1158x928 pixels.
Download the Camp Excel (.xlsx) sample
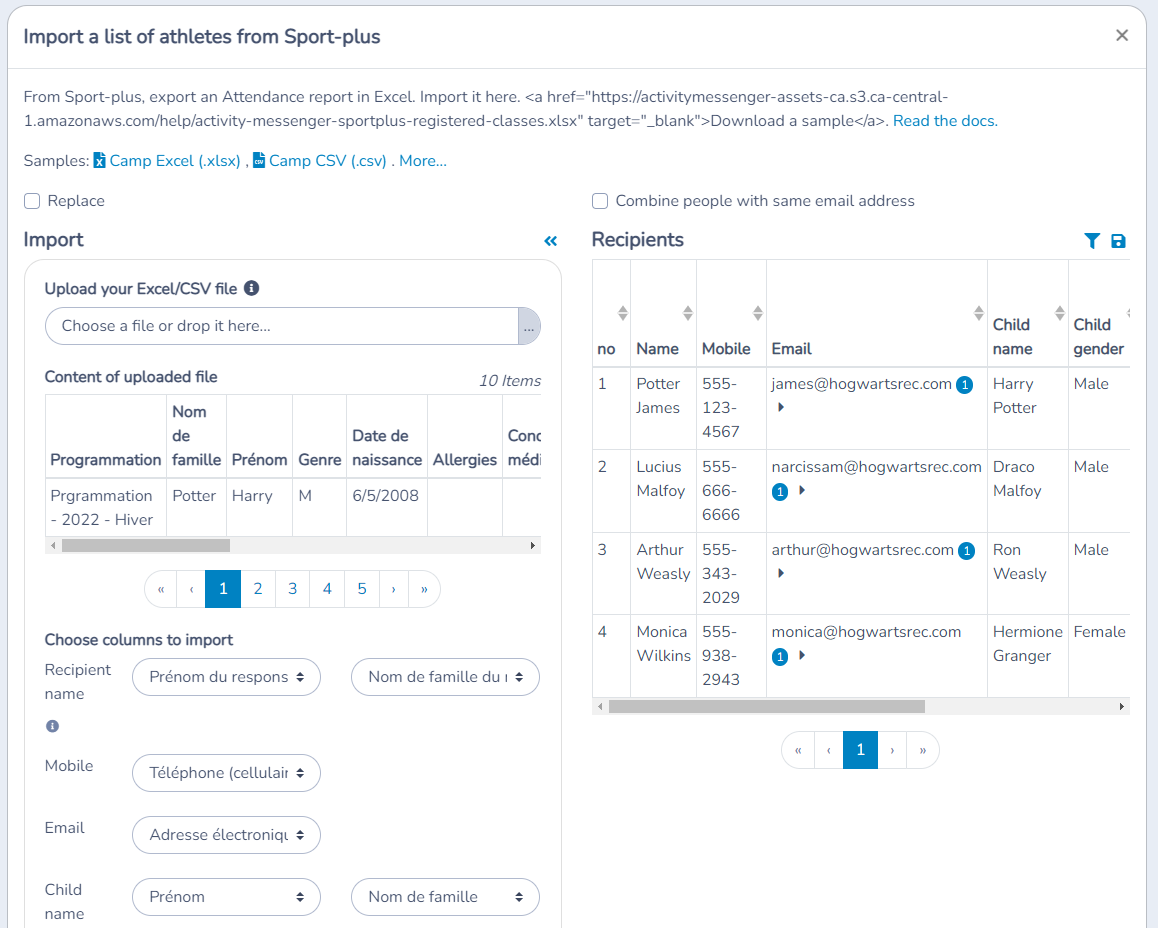tap(175, 161)
